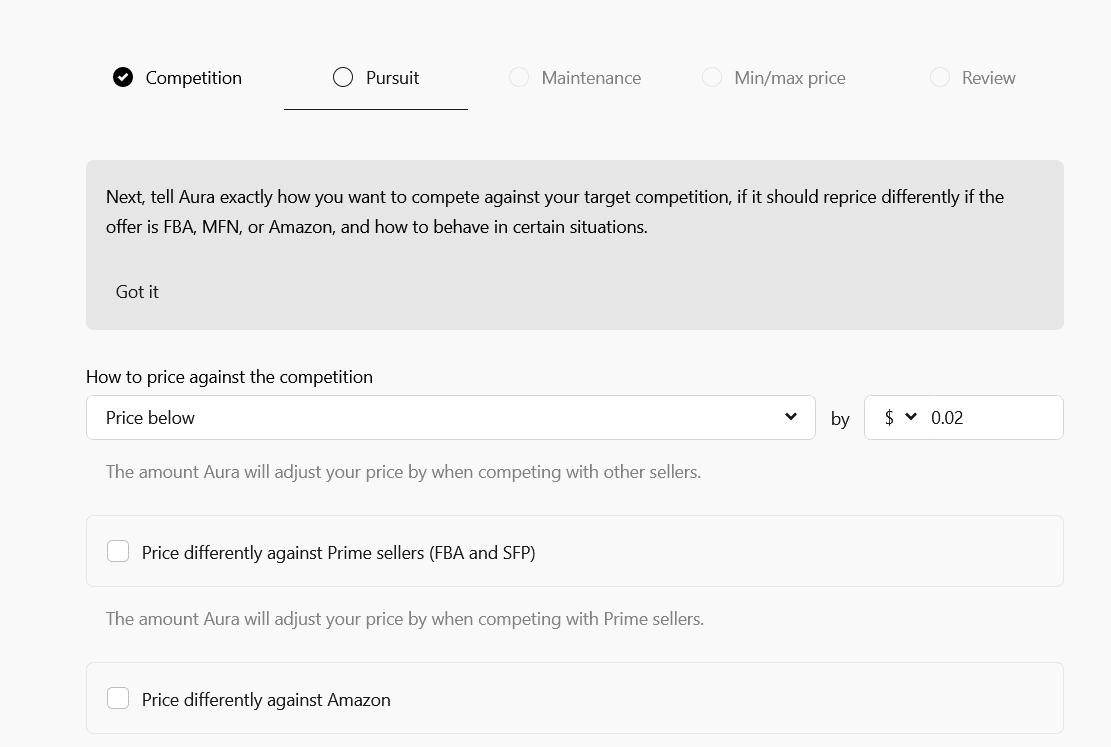1111x747 pixels.
Task: Click the Pursuit step circle icon
Action: 343,78
